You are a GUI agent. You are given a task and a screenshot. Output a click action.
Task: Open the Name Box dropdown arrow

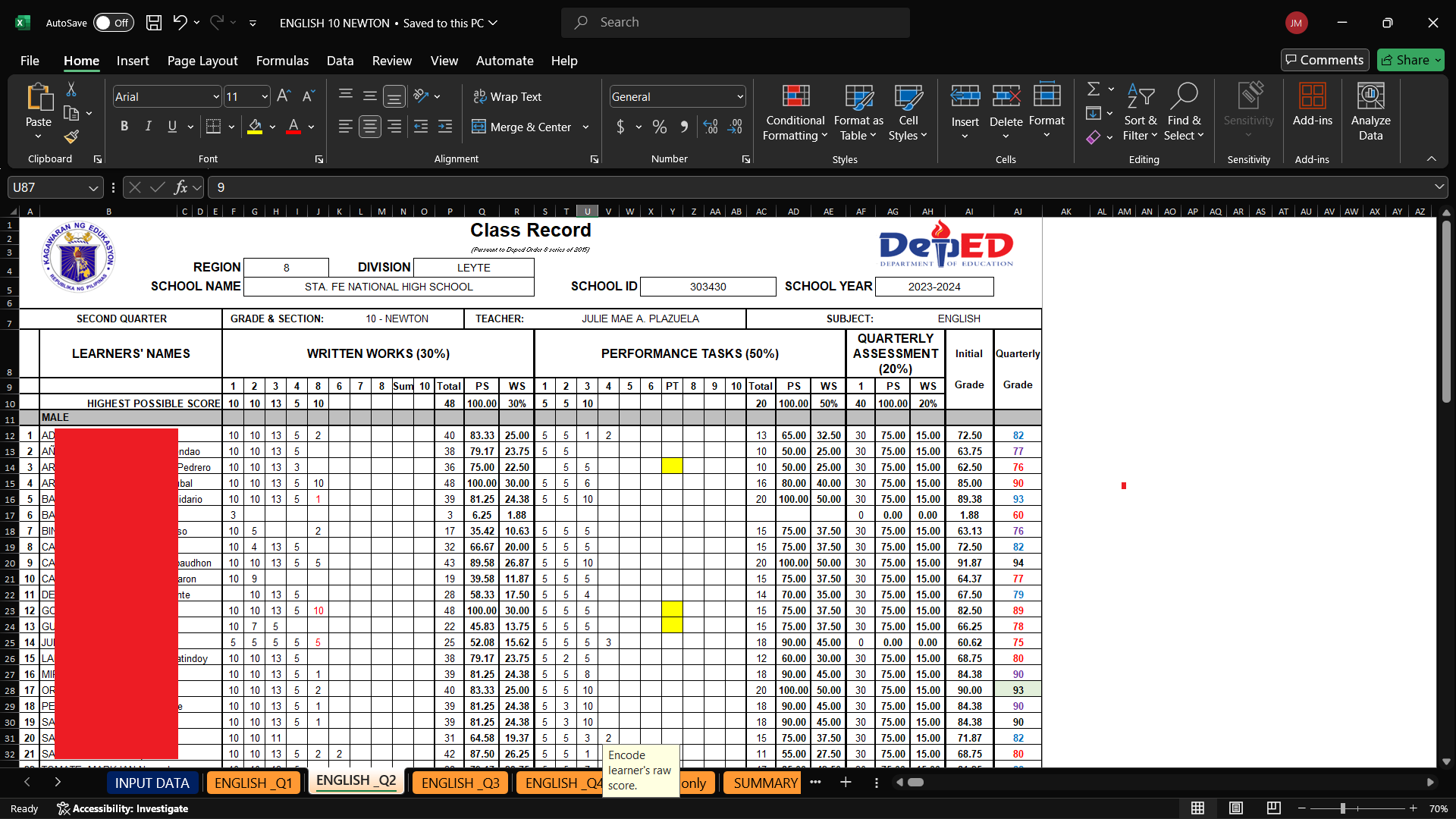[93, 187]
